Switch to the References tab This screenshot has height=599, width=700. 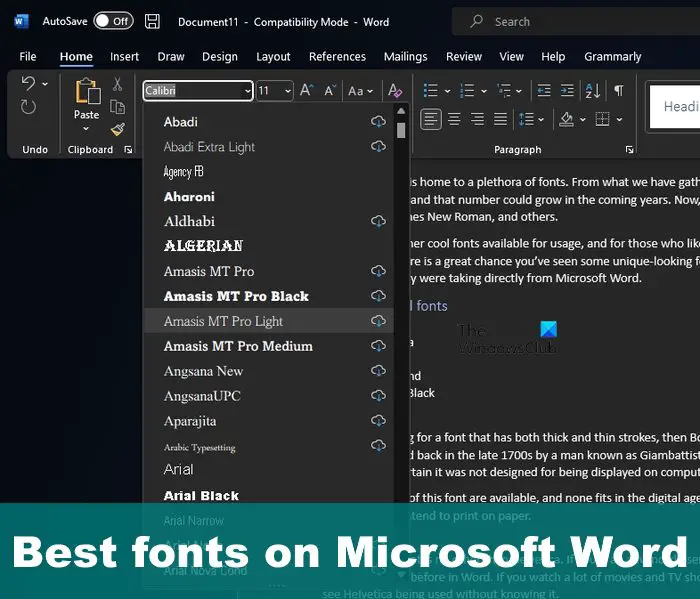click(337, 57)
